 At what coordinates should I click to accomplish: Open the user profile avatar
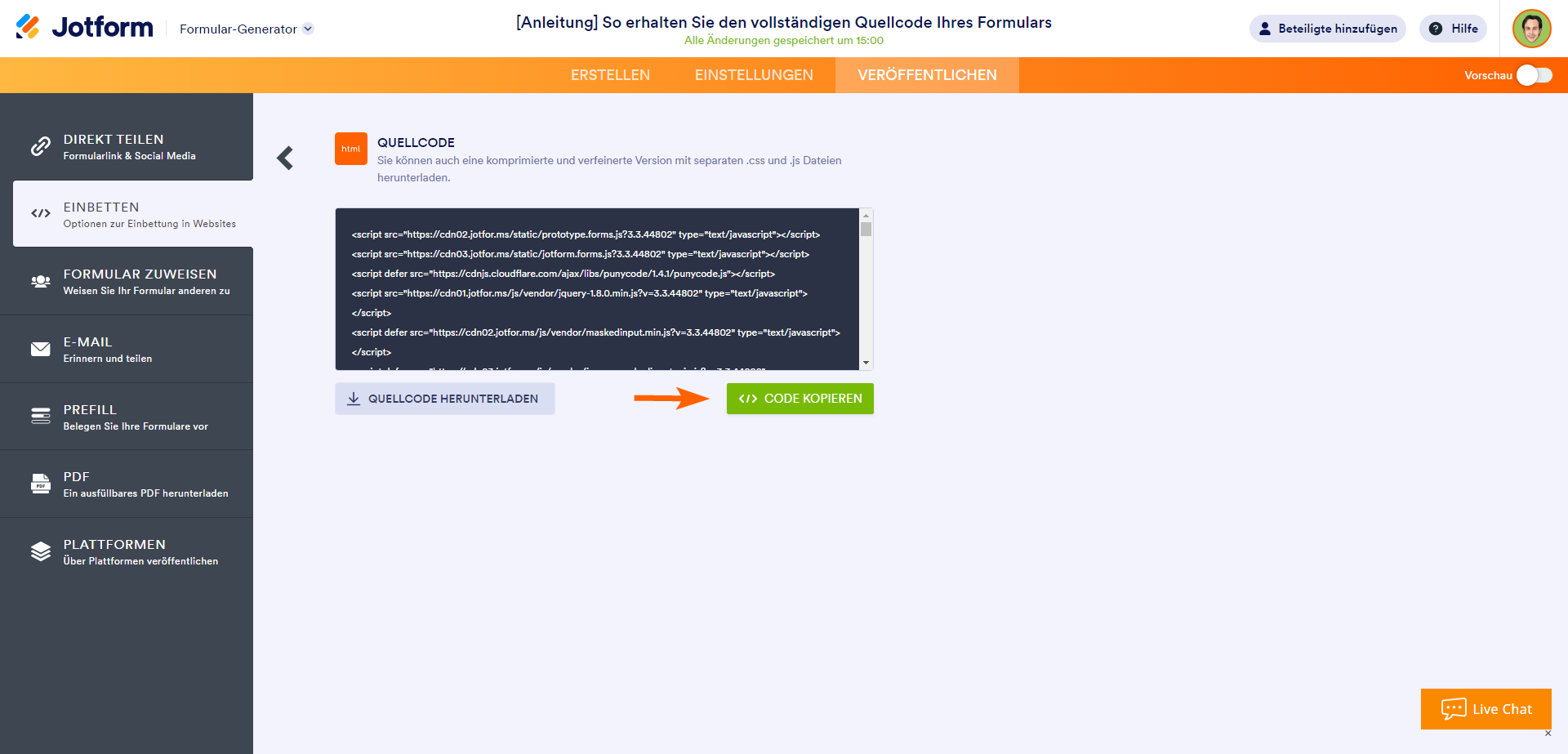pos(1531,29)
